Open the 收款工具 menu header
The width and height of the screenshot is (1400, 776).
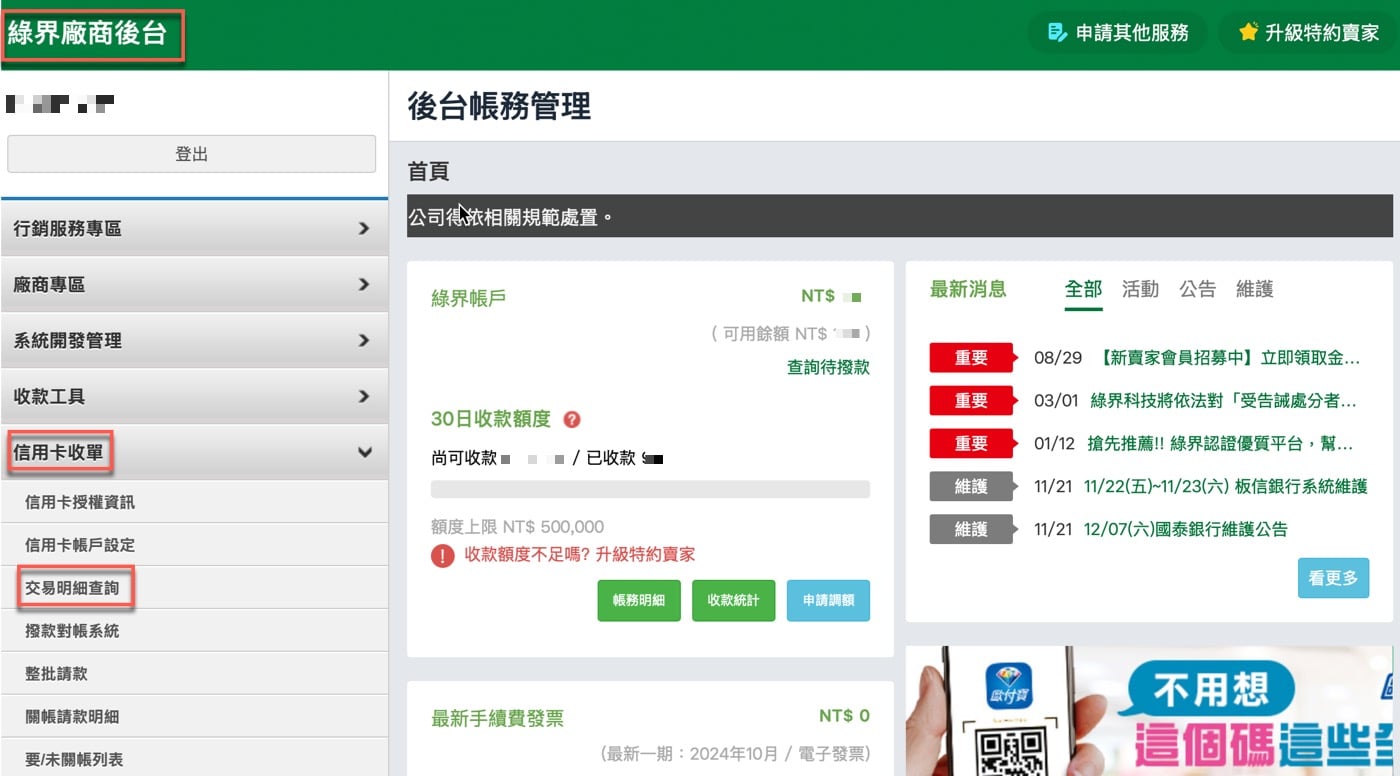[x=194, y=397]
